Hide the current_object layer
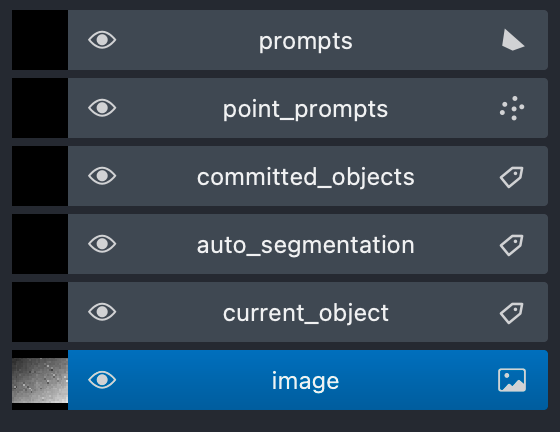 coord(102,312)
